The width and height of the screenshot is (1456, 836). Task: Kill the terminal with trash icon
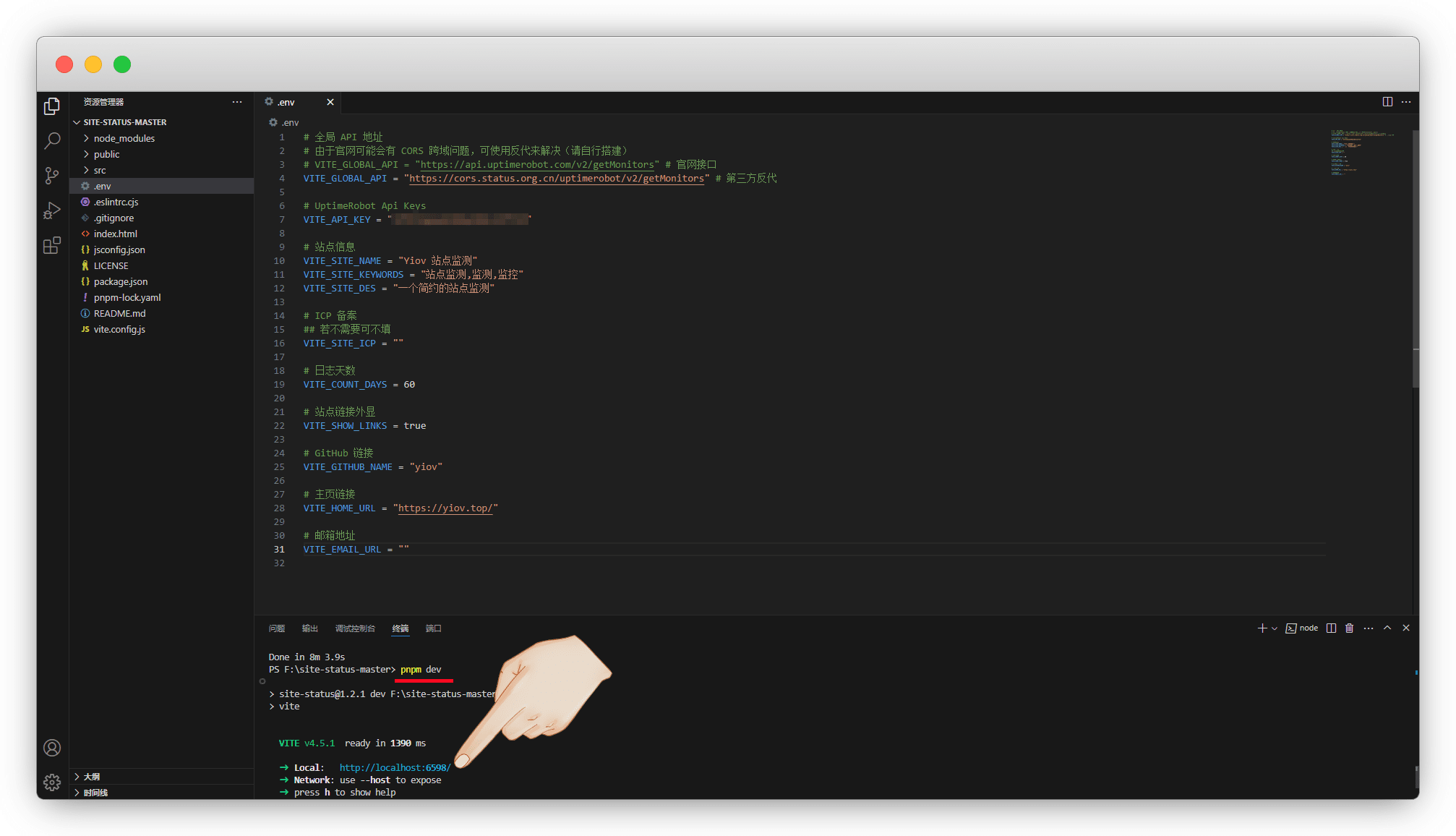[1349, 628]
